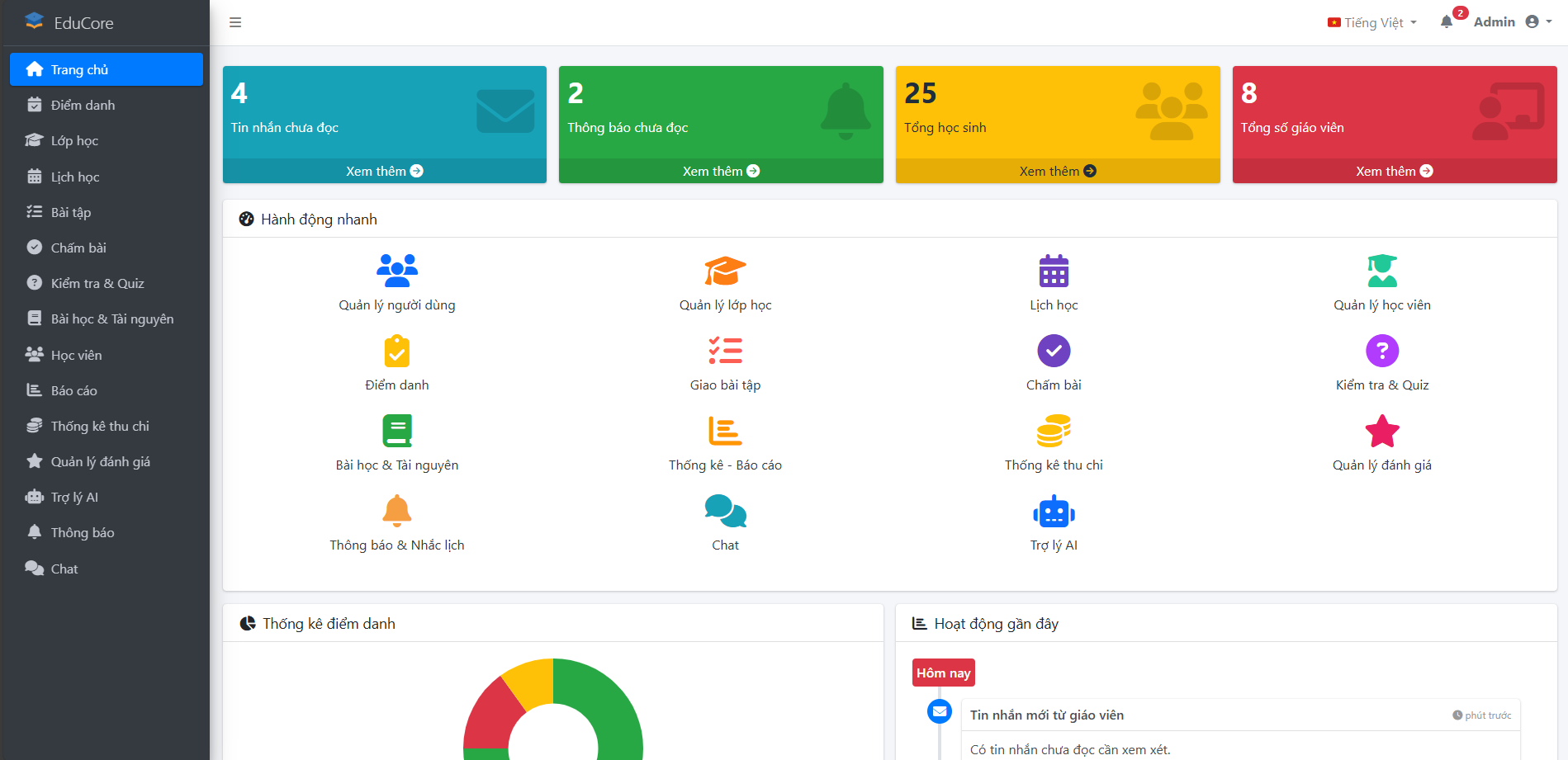Click the Lịch học calendar quick action icon
This screenshot has height=760, width=1568.
[1054, 270]
